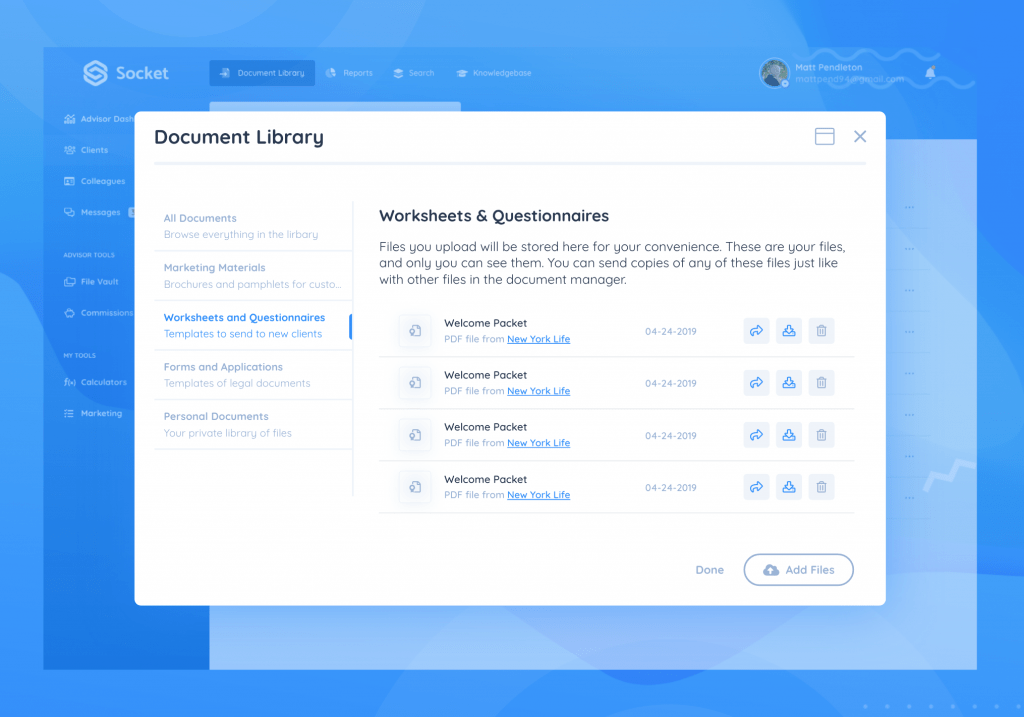Open Advisor Dashboard in the sidebar

99,119
